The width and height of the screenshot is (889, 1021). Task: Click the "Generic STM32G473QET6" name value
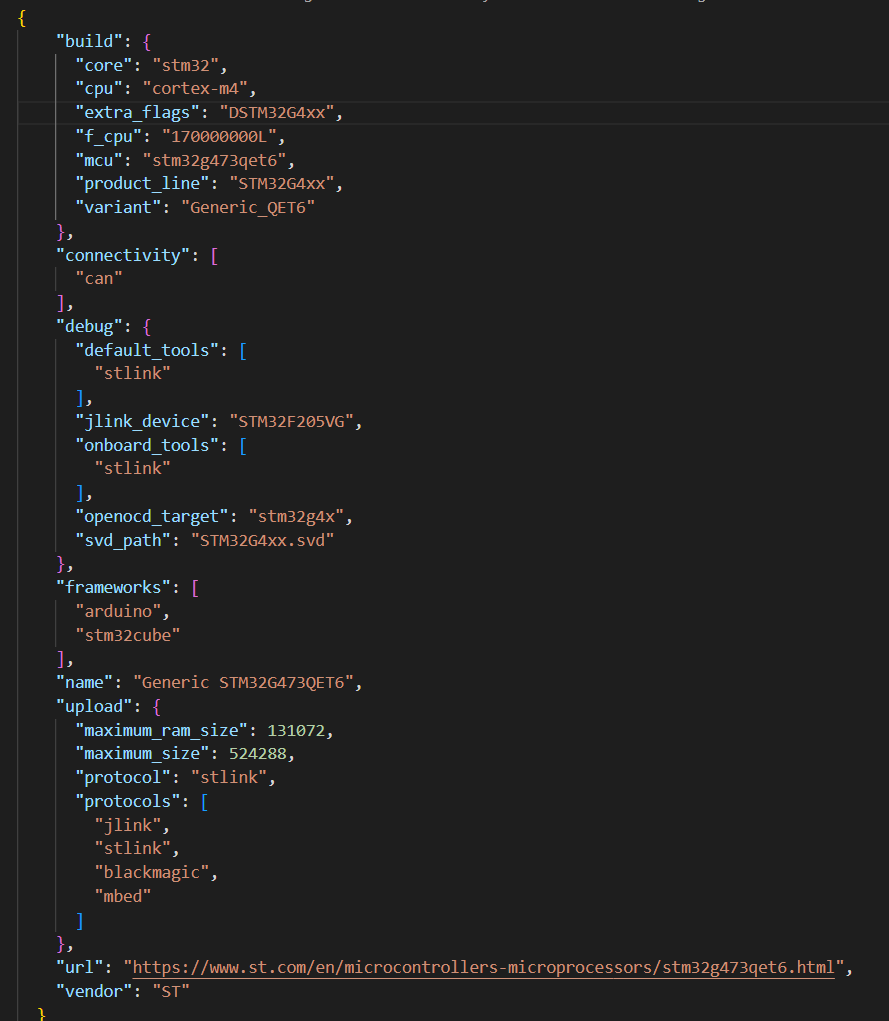[243, 683]
